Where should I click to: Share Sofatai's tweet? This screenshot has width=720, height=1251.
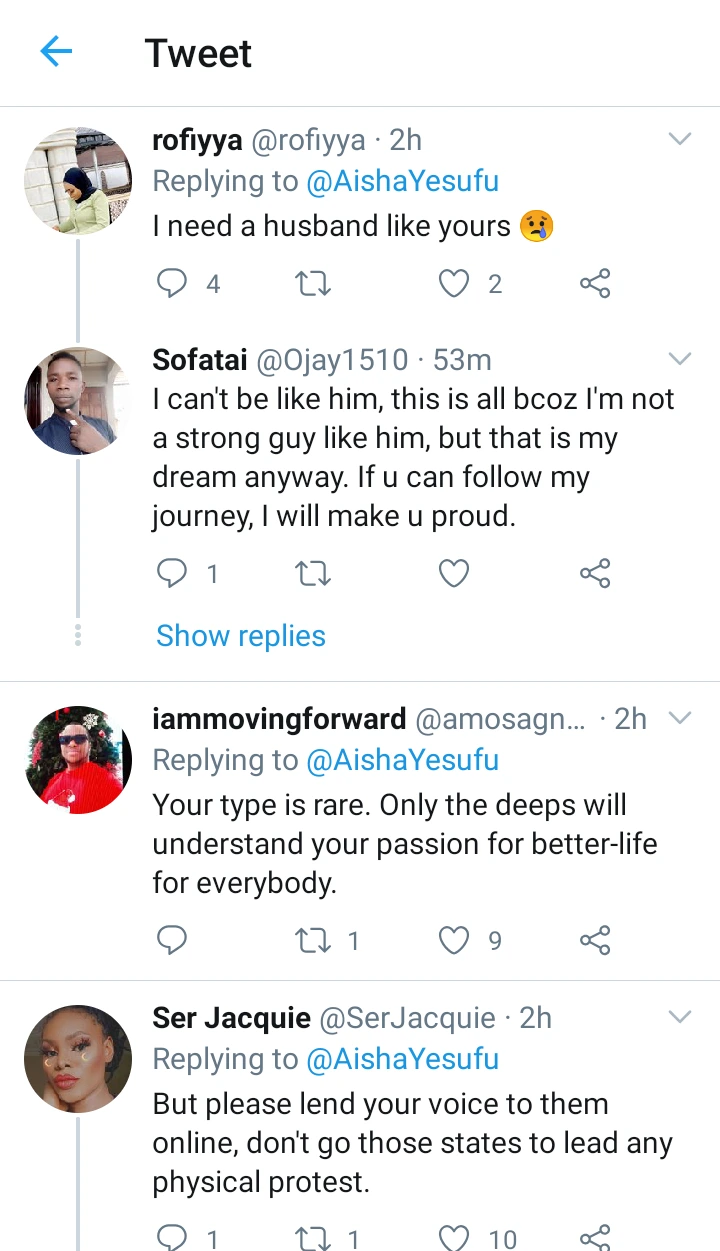pyautogui.click(x=595, y=573)
